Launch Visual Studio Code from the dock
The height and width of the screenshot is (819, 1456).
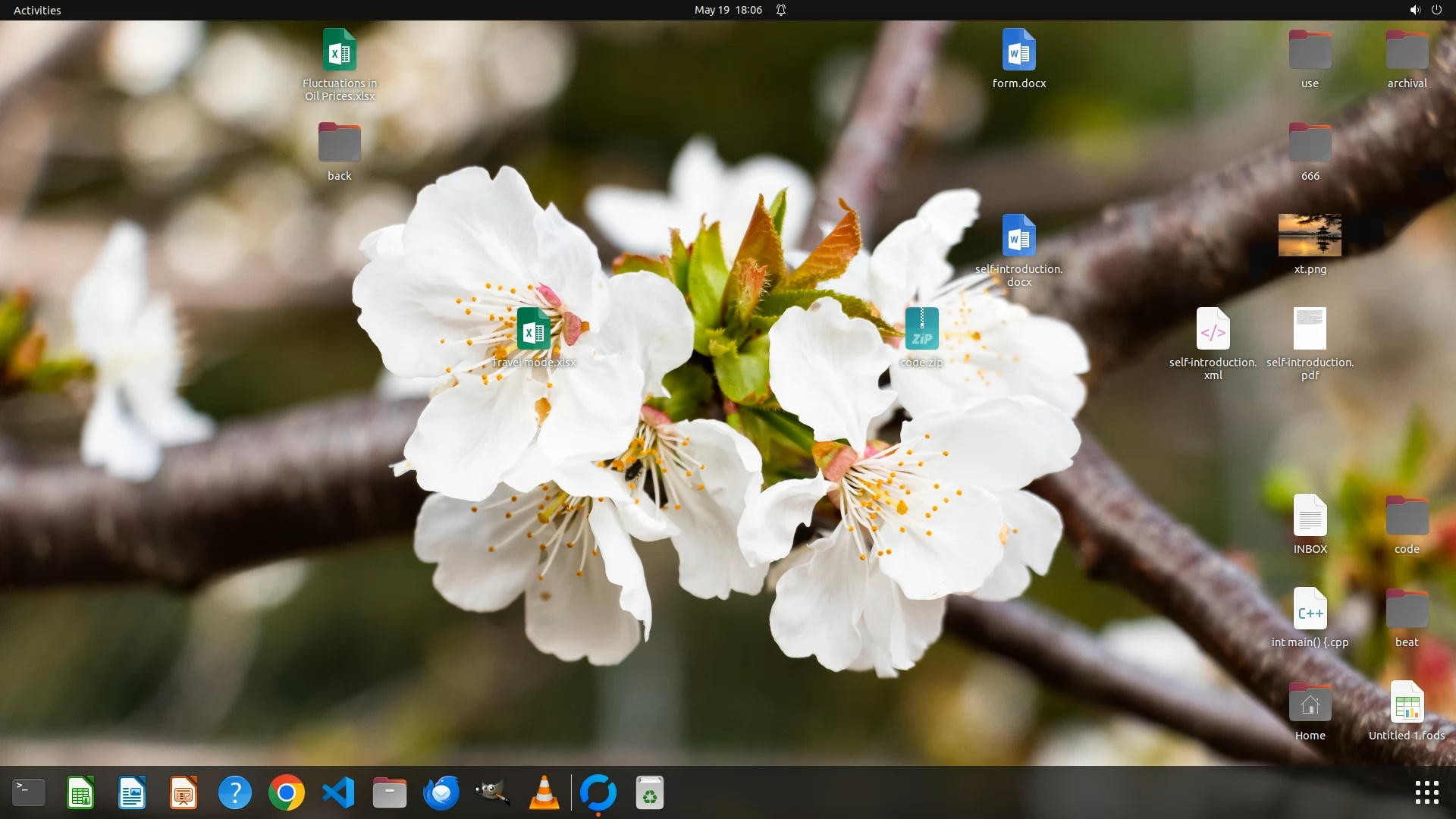pyautogui.click(x=338, y=792)
